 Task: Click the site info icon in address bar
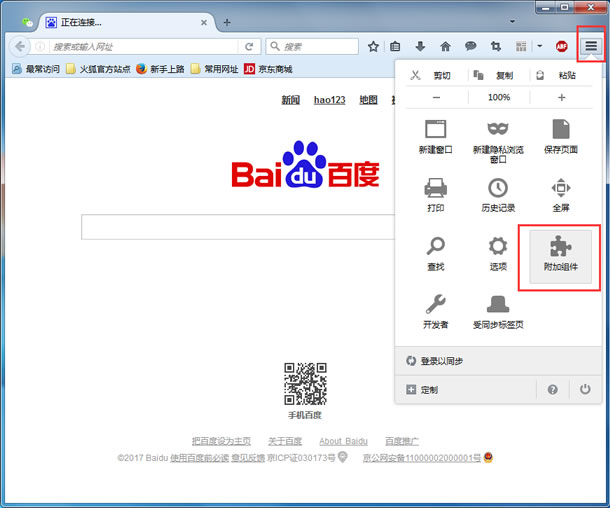click(x=40, y=47)
